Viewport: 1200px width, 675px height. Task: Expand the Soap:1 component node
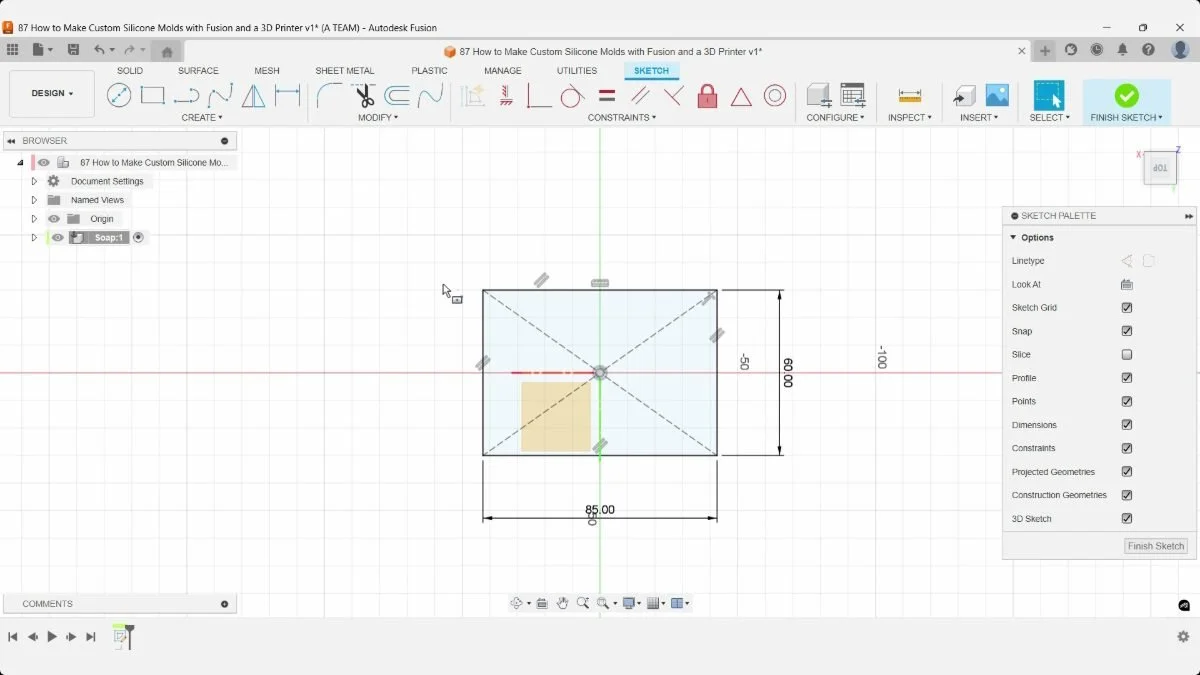tap(34, 238)
